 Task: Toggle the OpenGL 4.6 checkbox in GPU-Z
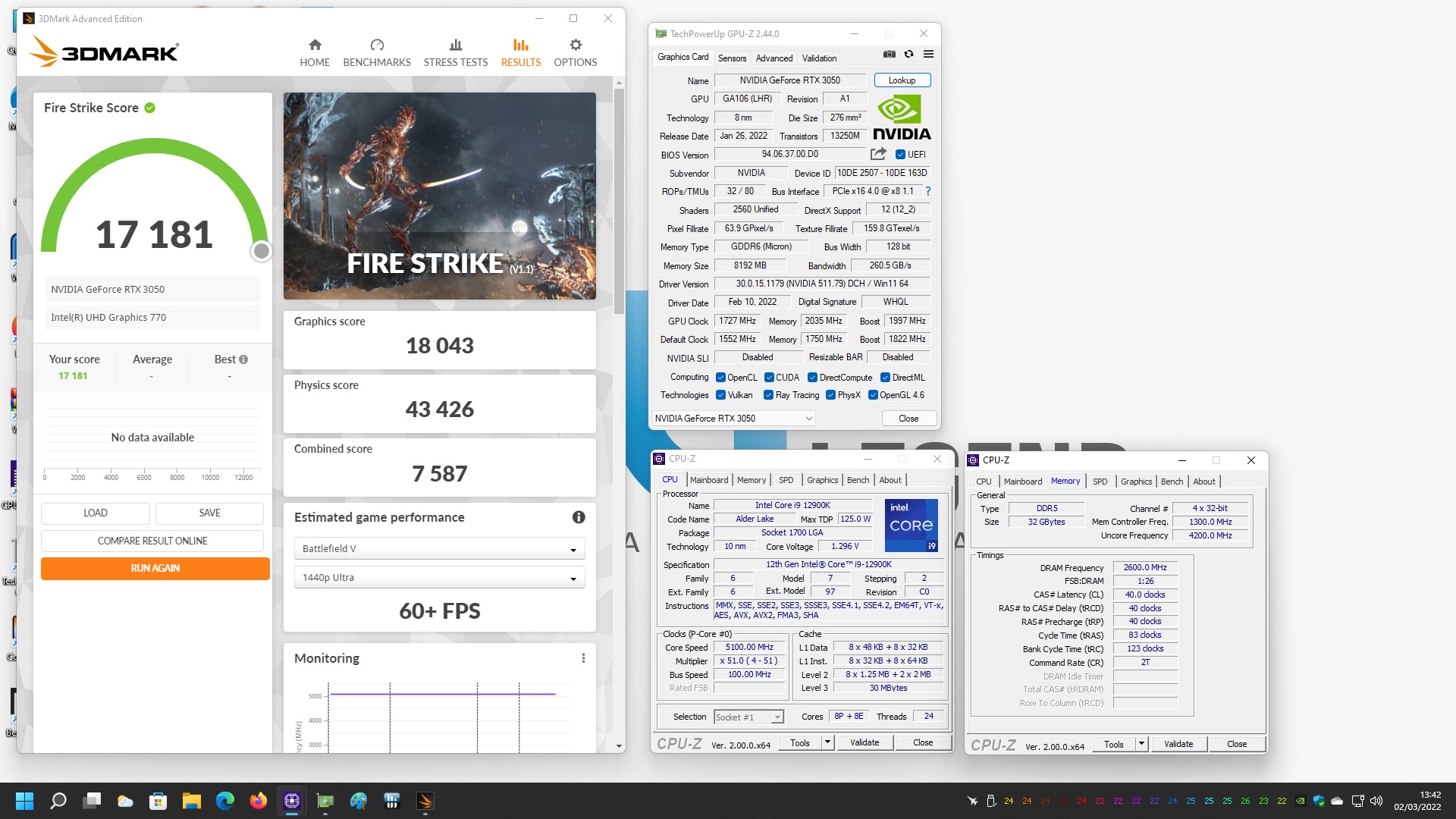[x=873, y=395]
